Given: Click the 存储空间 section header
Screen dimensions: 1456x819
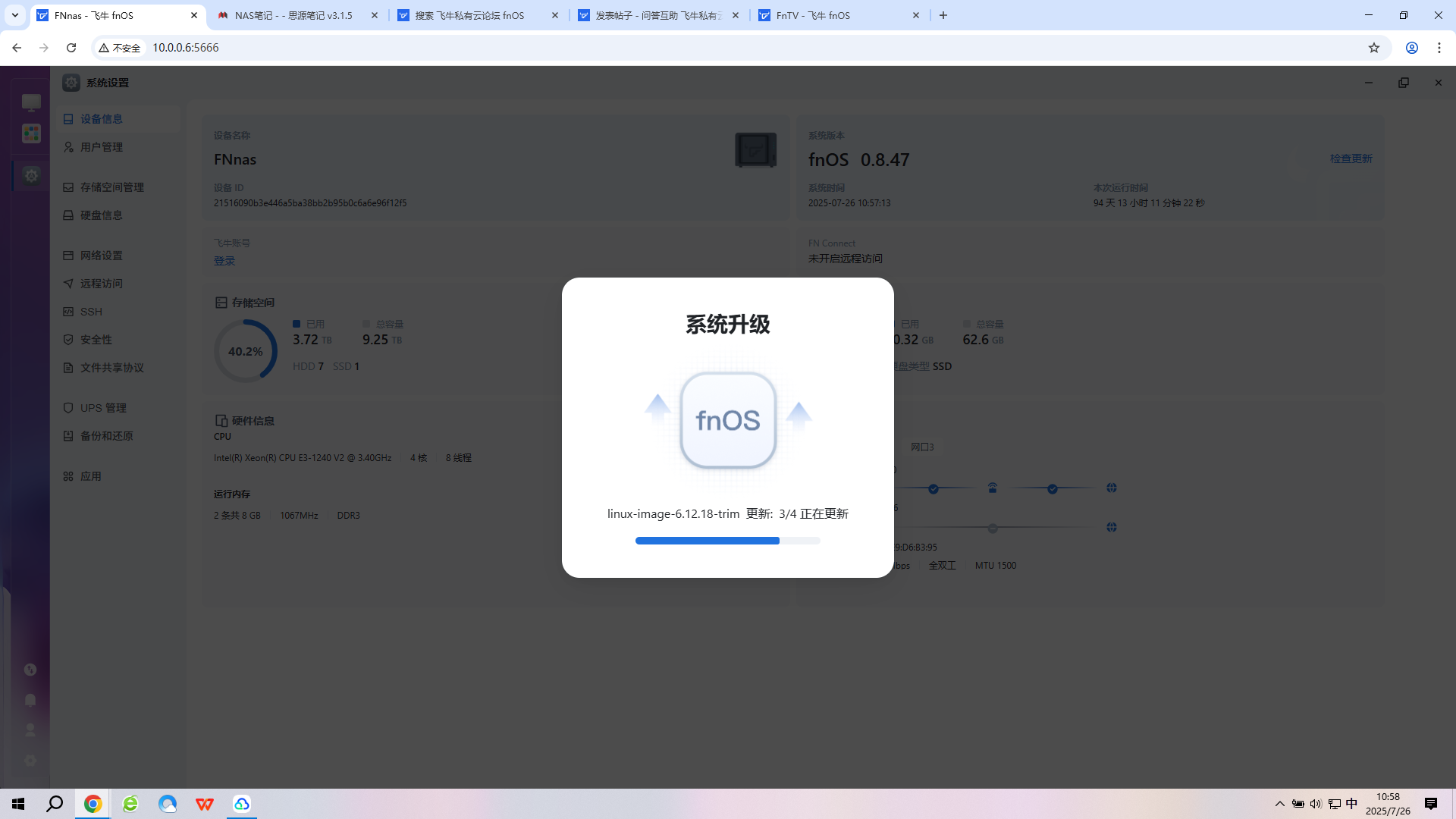Looking at the screenshot, I should (x=244, y=303).
